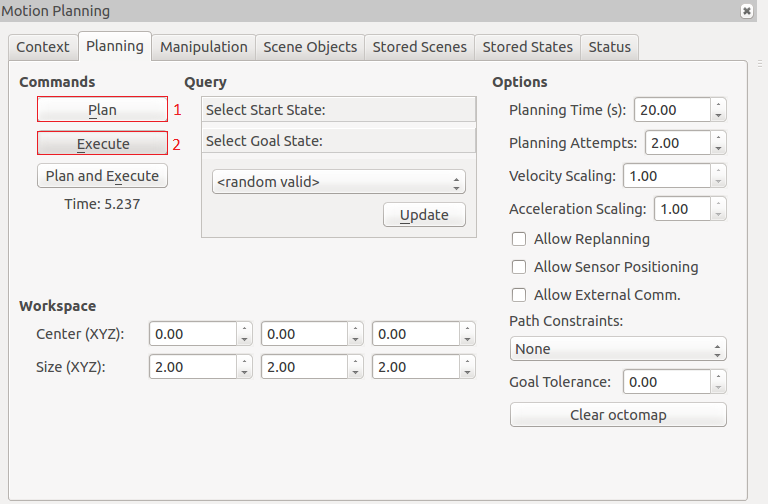Image resolution: width=768 pixels, height=504 pixels.
Task: Click the Clear octomap button
Action: click(x=617, y=415)
